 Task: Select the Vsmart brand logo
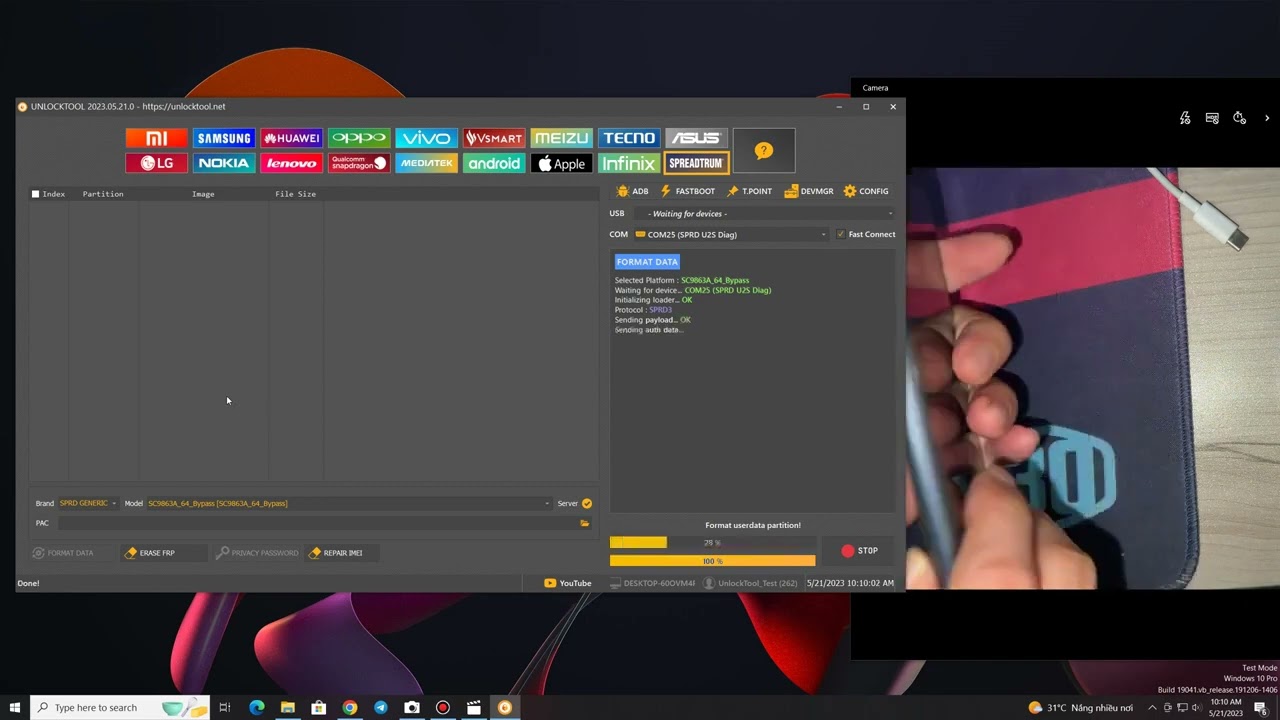pos(494,138)
